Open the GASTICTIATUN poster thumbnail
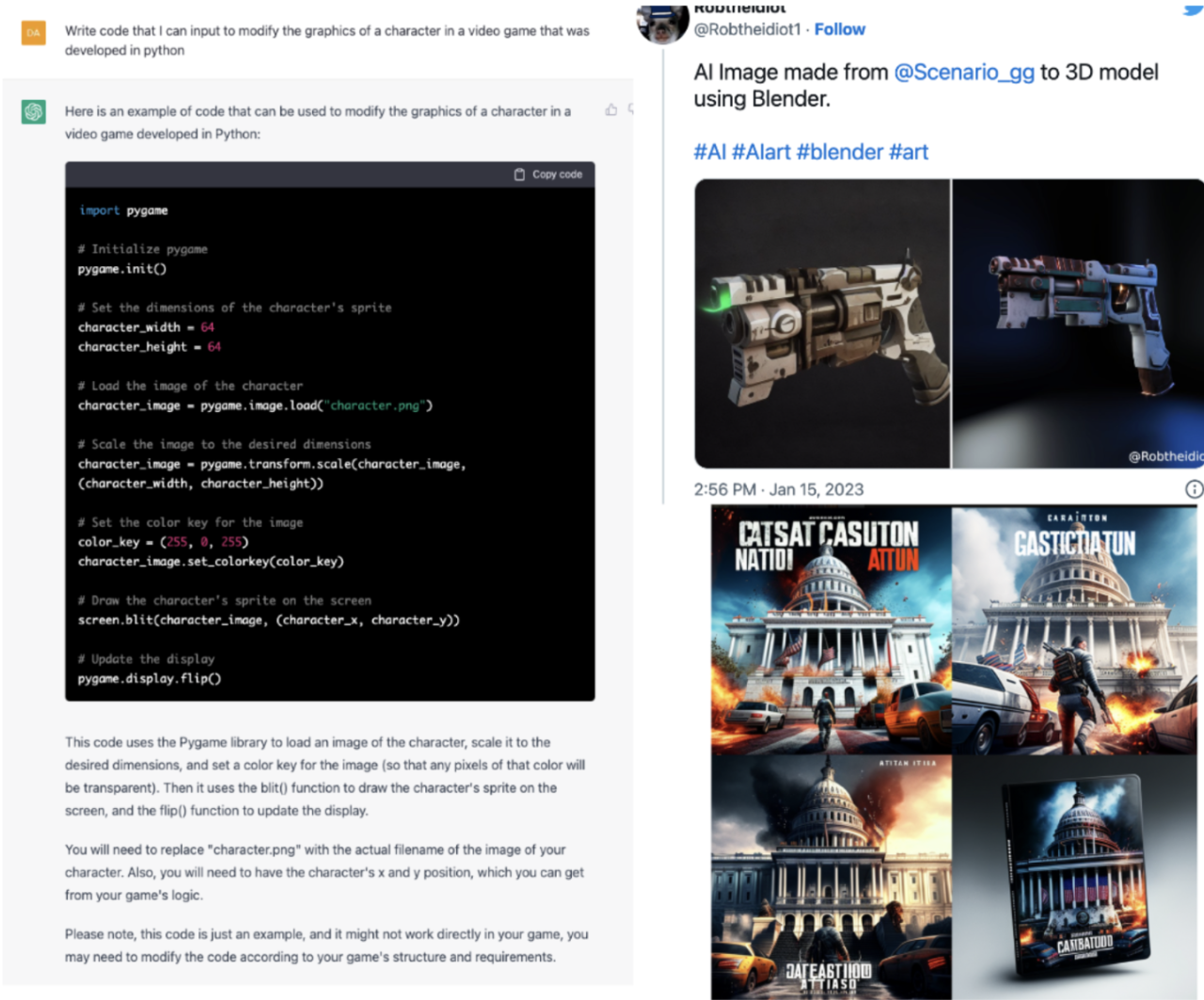Image resolution: width=1204 pixels, height=1000 pixels. 1074,630
